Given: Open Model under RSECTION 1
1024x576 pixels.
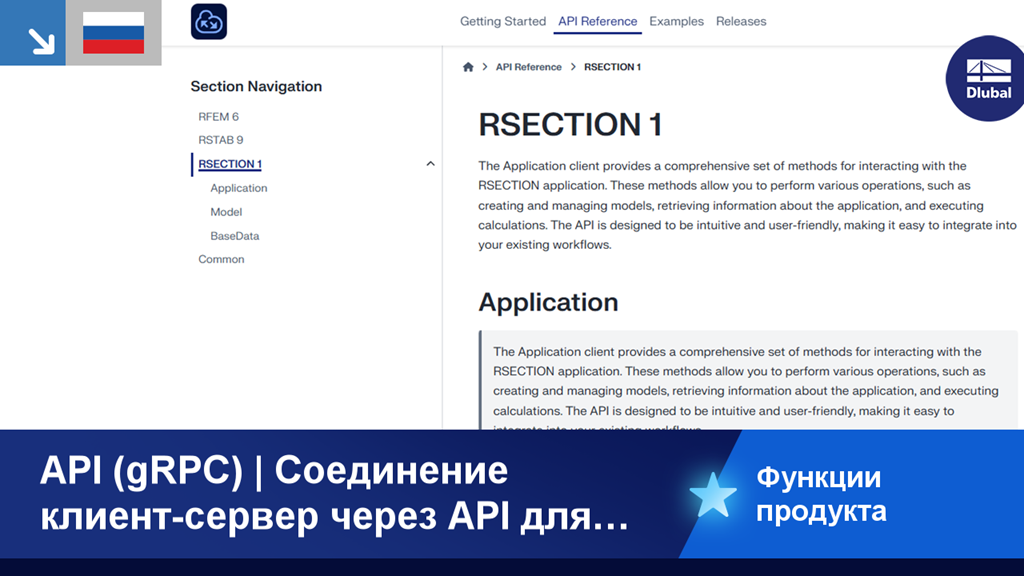Looking at the screenshot, I should 226,212.
